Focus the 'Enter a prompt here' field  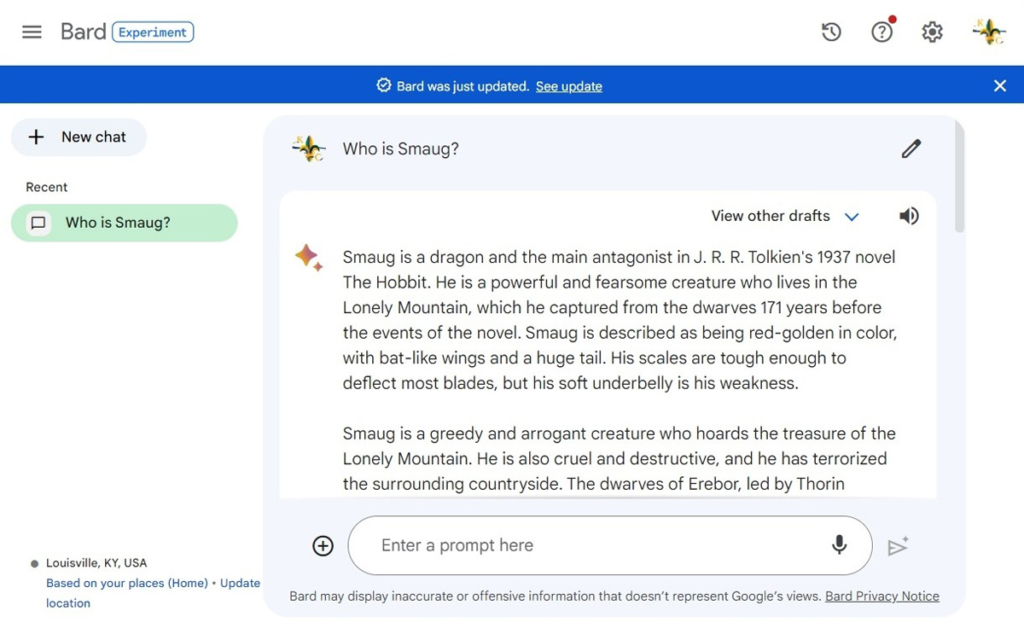pos(590,545)
